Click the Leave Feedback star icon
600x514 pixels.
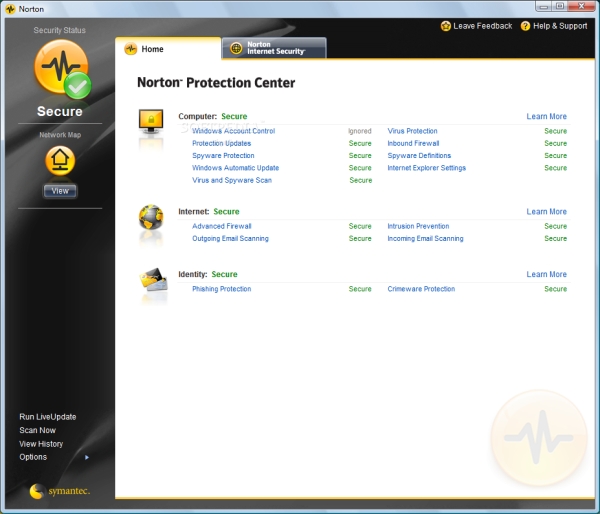point(445,26)
